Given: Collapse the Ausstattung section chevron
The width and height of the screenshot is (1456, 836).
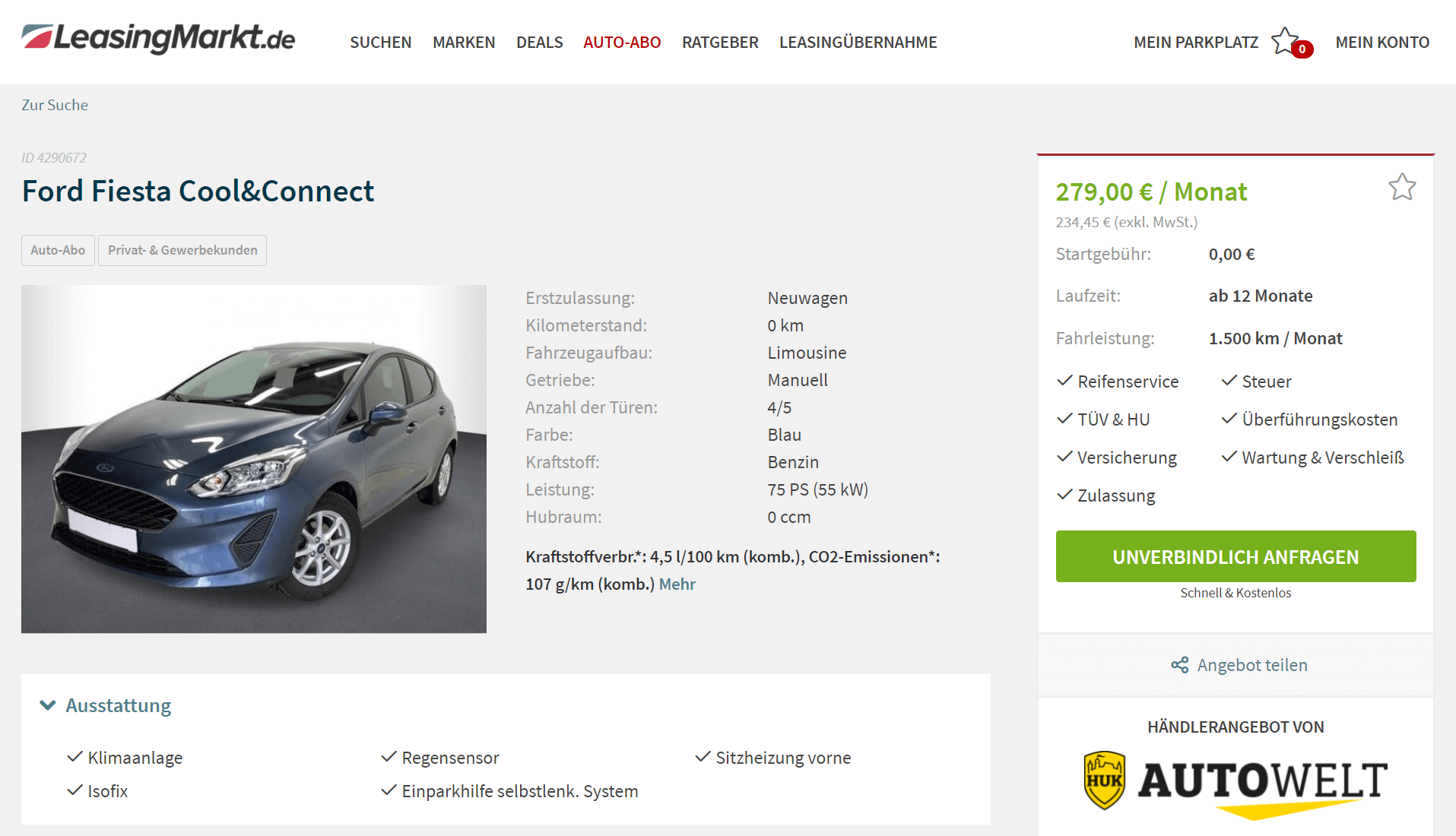Looking at the screenshot, I should tap(48, 705).
